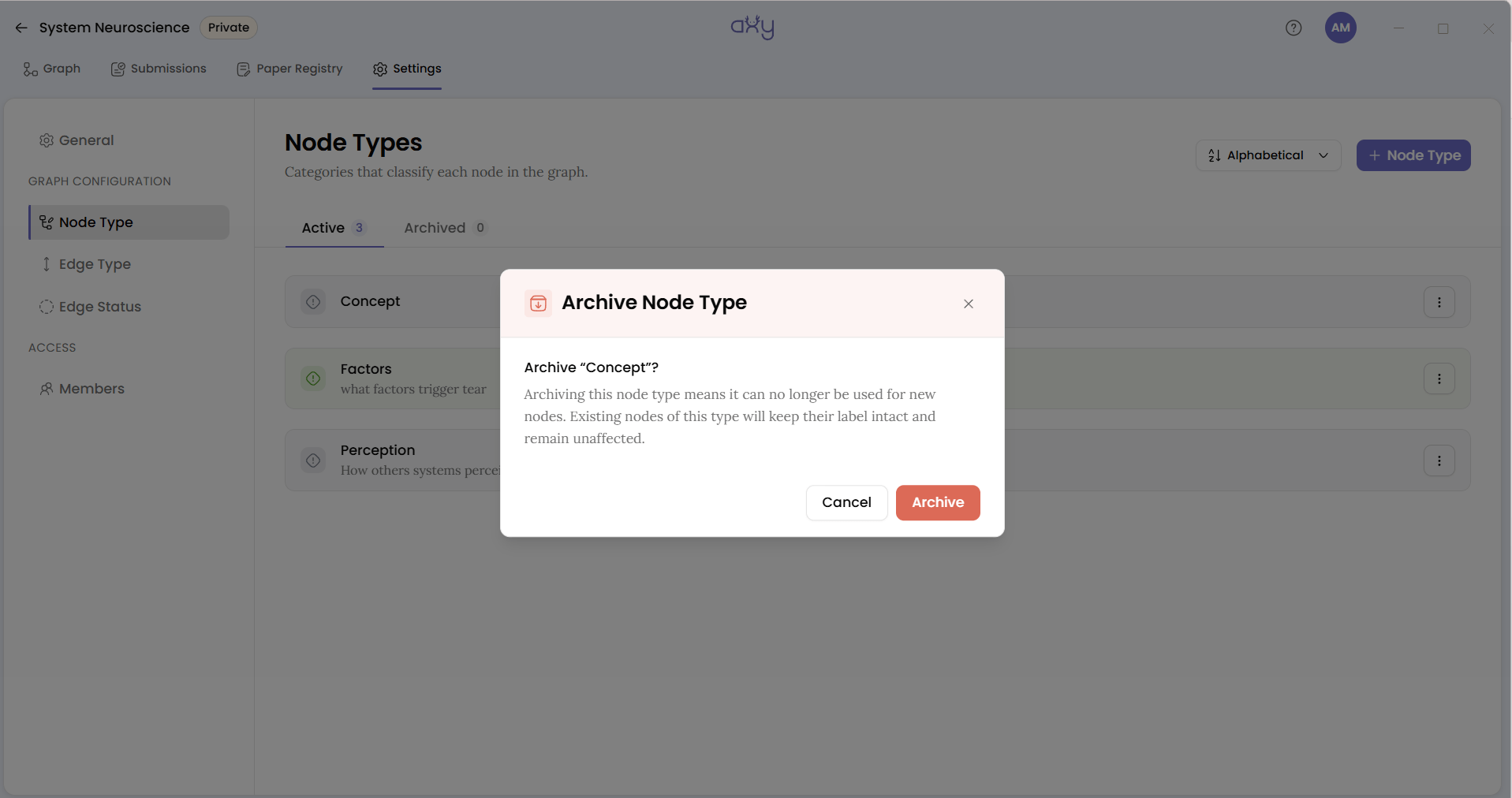Image resolution: width=1512 pixels, height=798 pixels.
Task: Switch to the Active tab
Action: click(334, 228)
